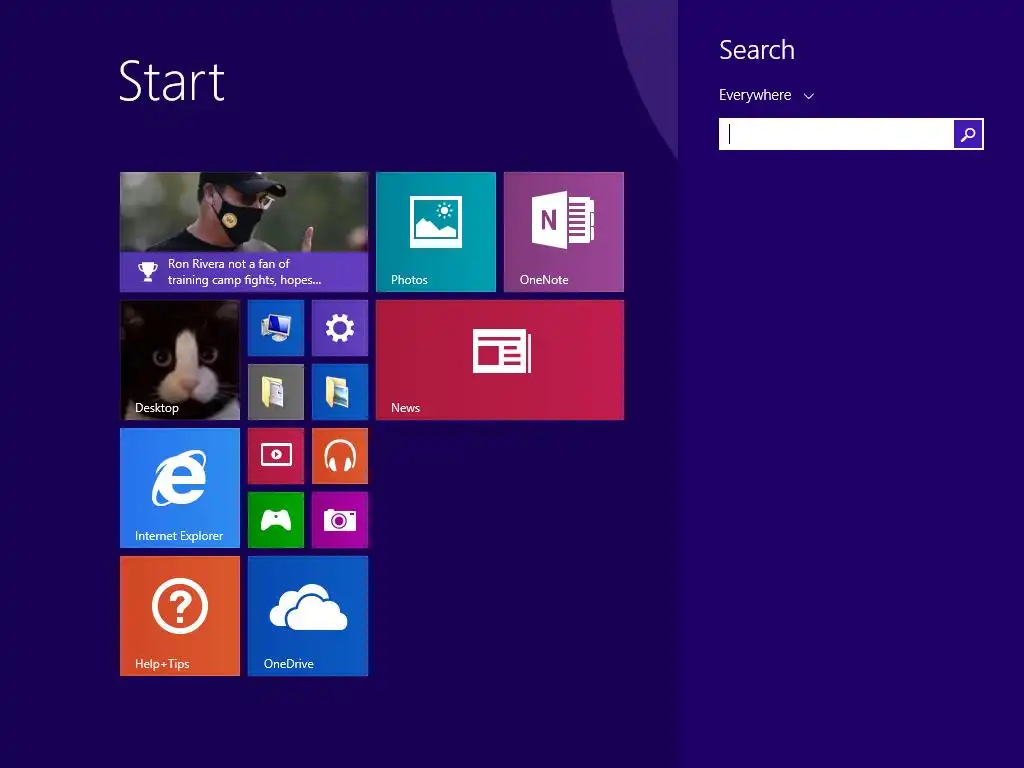
Task: Open the PC settings gear tile
Action: pos(340,328)
